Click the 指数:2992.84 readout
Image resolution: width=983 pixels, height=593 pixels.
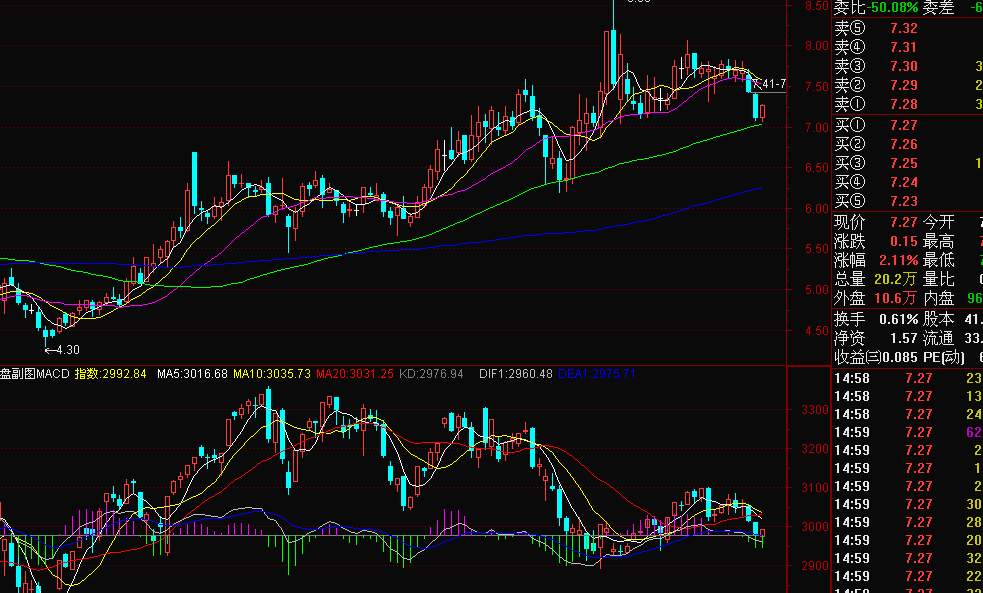coord(111,374)
